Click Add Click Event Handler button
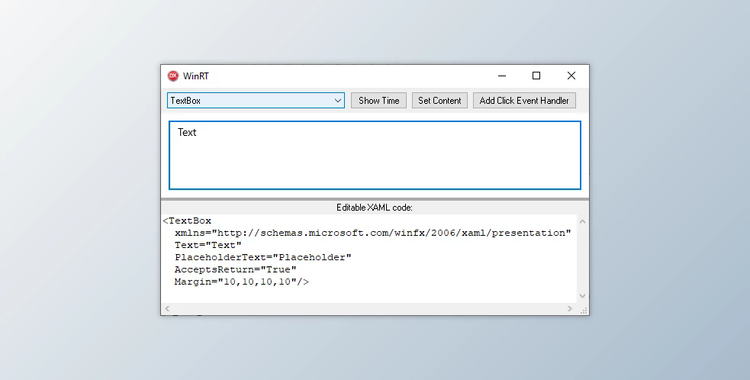 click(524, 101)
